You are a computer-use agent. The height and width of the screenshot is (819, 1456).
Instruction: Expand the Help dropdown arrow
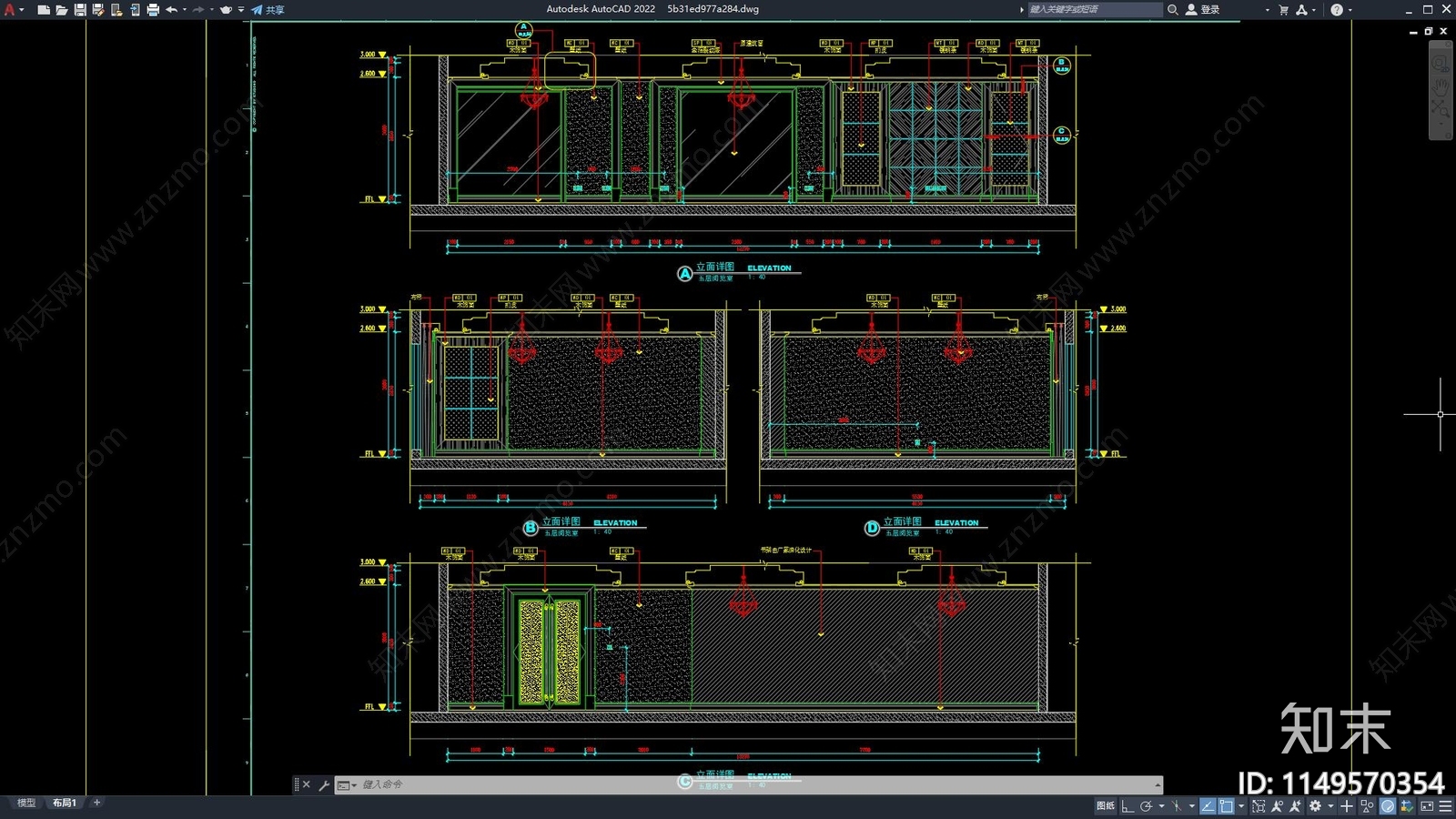point(1350,9)
